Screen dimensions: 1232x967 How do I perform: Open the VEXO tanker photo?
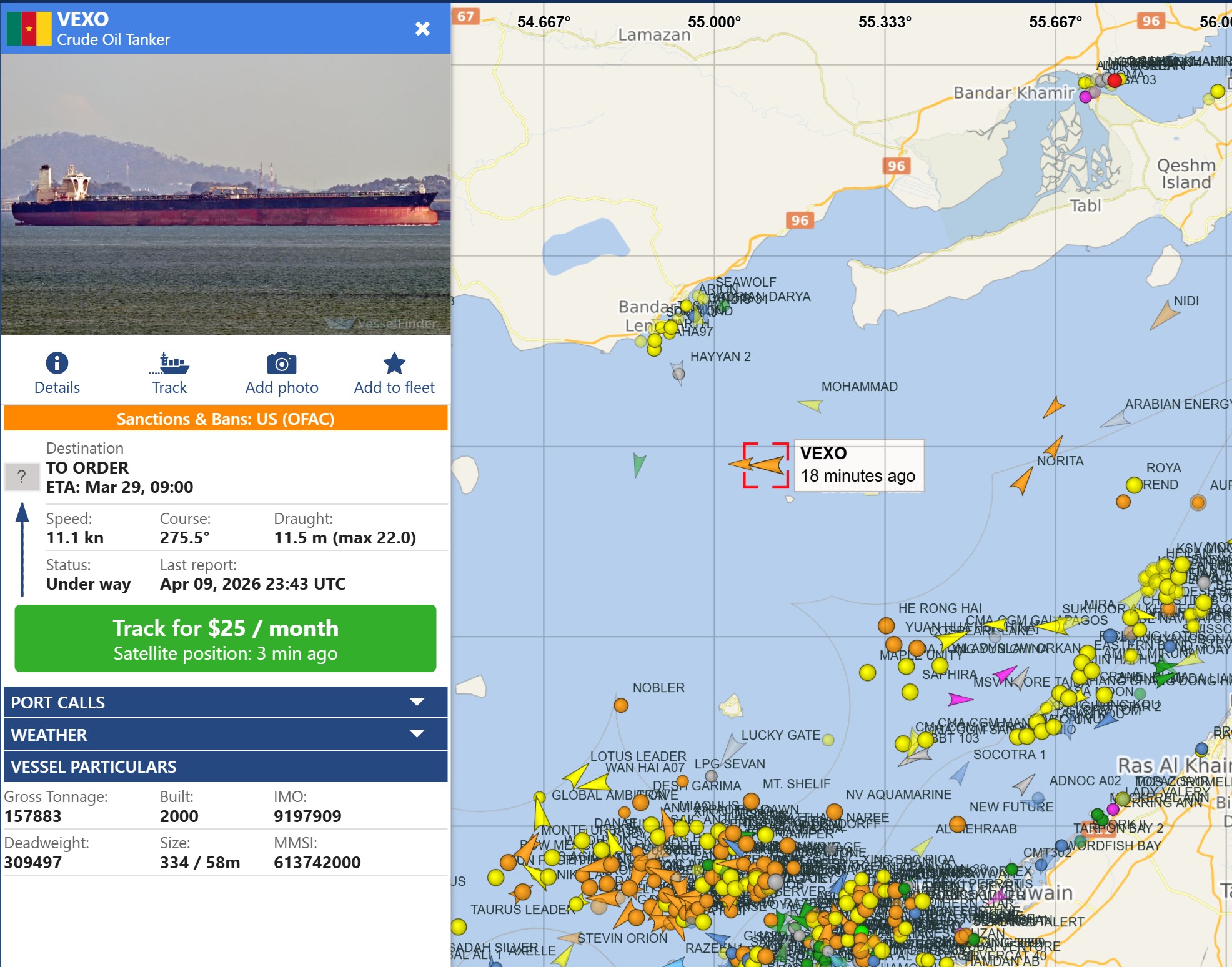coord(226,194)
